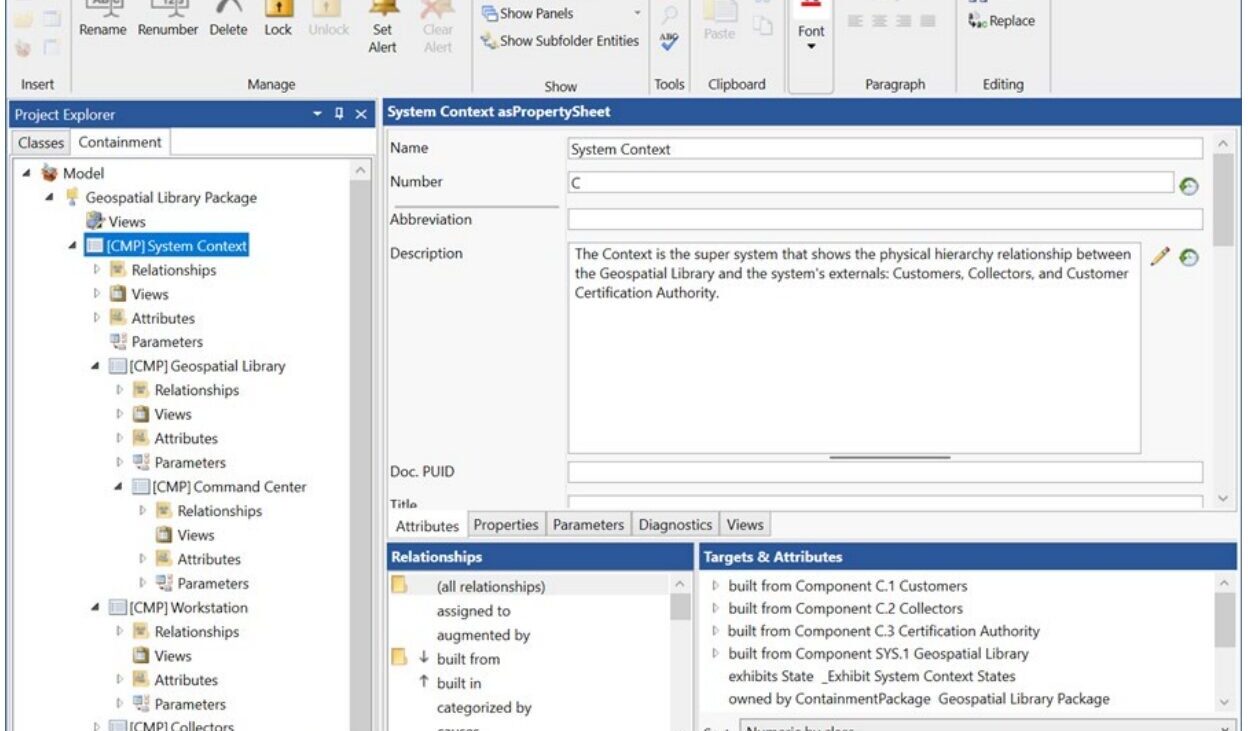This screenshot has height=731, width=1248.
Task: Switch to the Classes tab
Action: click(x=41, y=143)
